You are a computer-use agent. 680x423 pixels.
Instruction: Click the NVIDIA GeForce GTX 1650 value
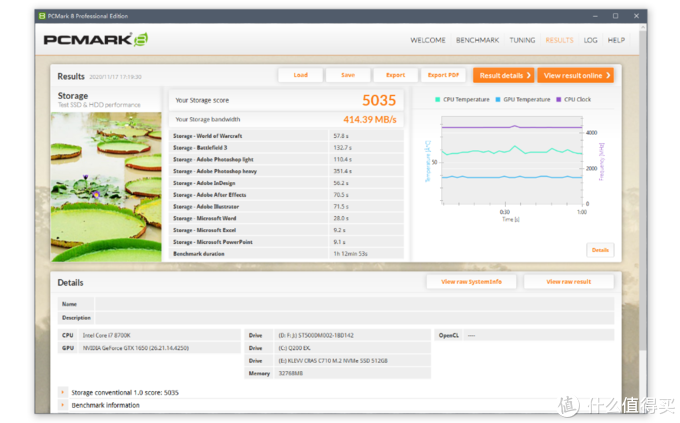pyautogui.click(x=135, y=348)
